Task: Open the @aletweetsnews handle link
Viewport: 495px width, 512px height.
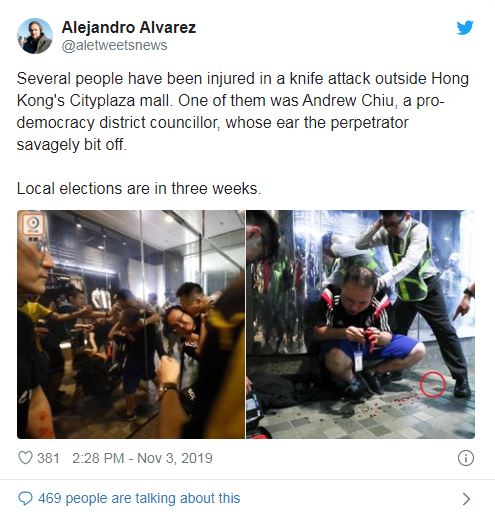Action: [x=114, y=45]
